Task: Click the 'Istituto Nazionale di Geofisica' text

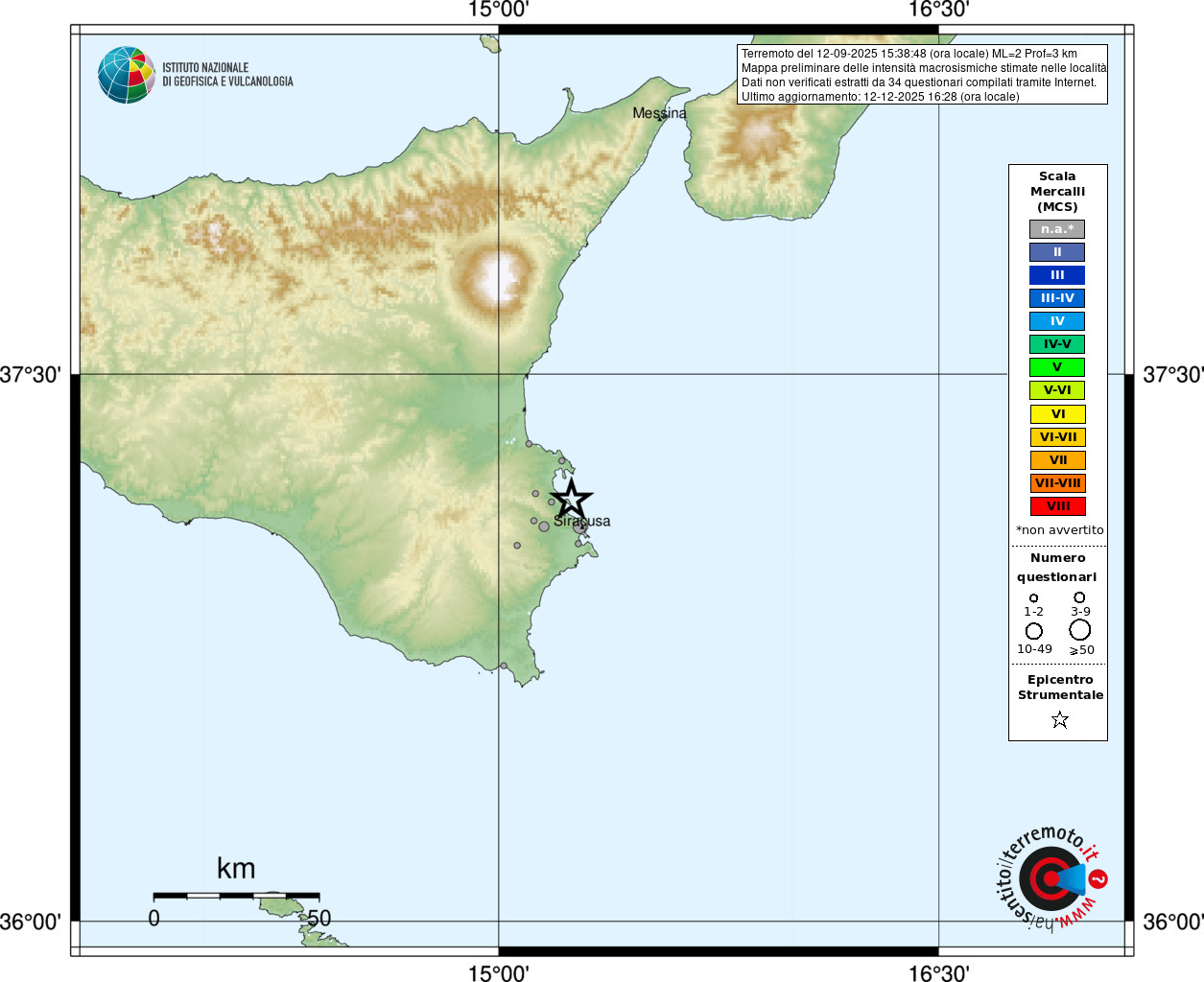Action: [x=227, y=75]
